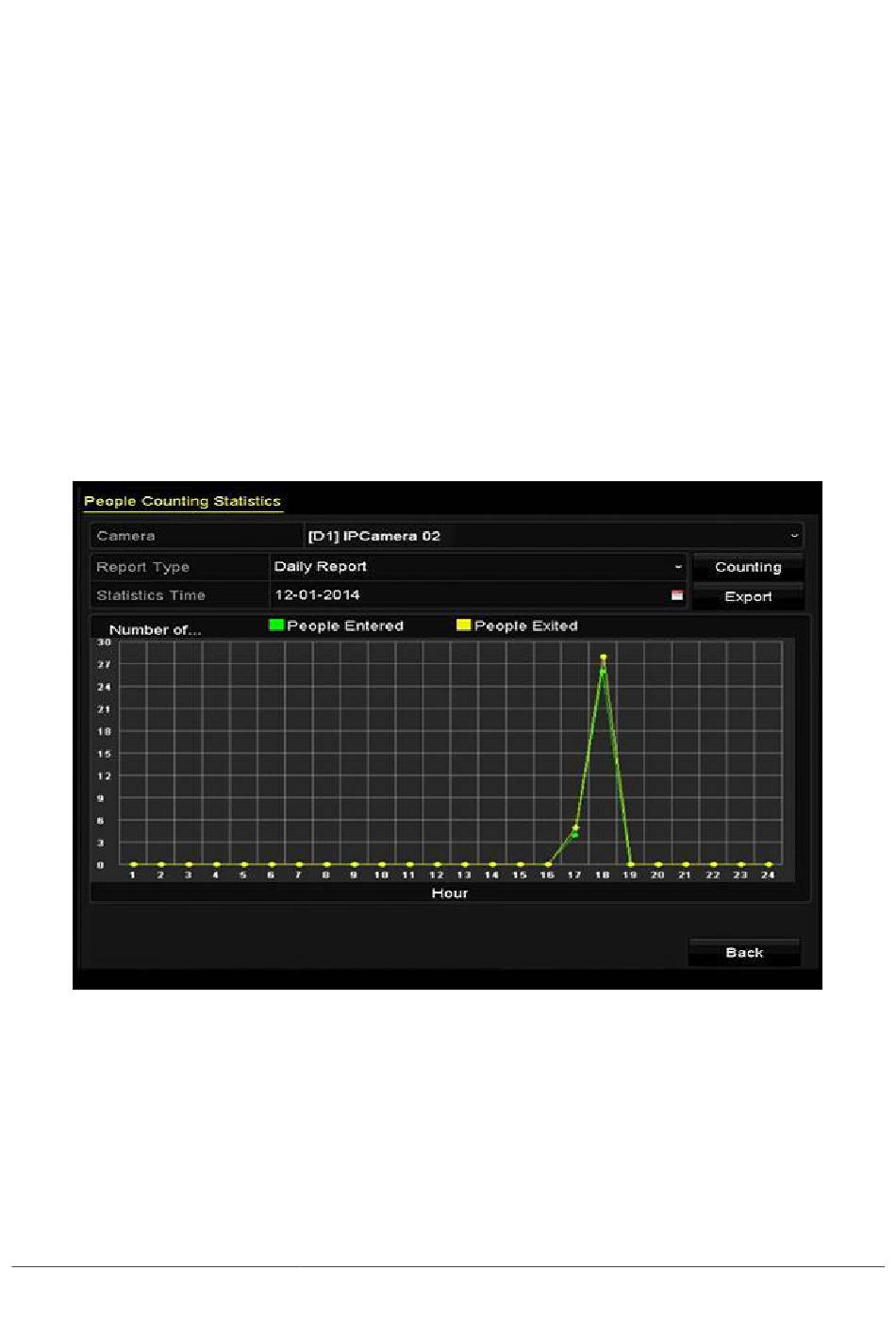Viewport: 896px width, 1318px height.
Task: Open the Report Type dropdown
Action: pyautogui.click(x=677, y=567)
